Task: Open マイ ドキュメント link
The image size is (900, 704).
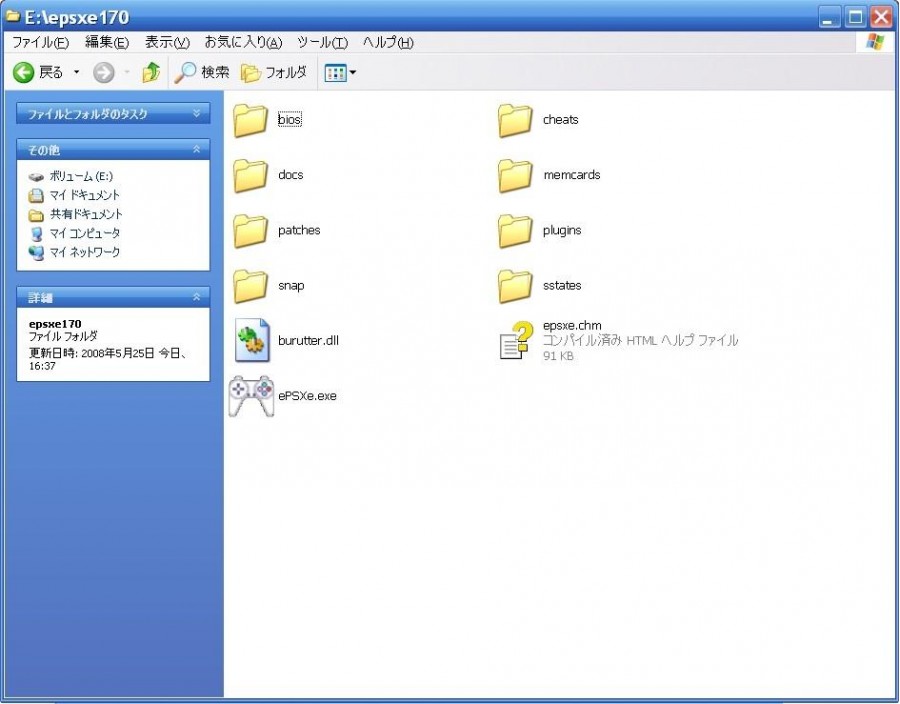Action: tap(84, 195)
